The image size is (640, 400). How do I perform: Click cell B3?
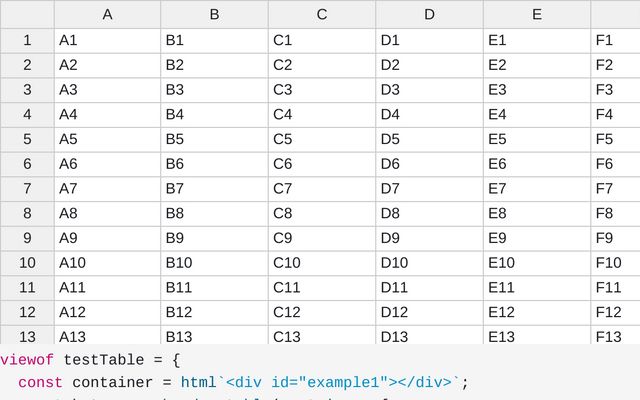[x=214, y=90]
